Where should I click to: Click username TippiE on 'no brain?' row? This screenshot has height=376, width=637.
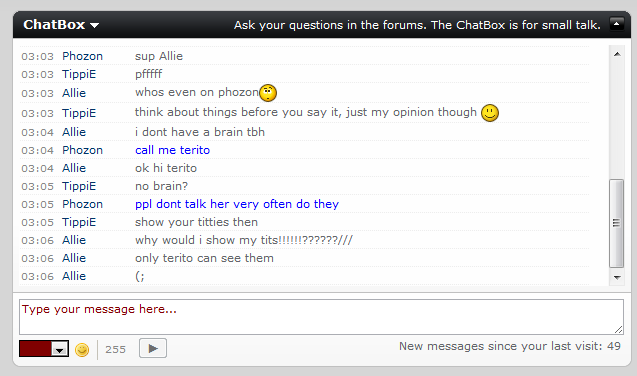[x=79, y=186]
